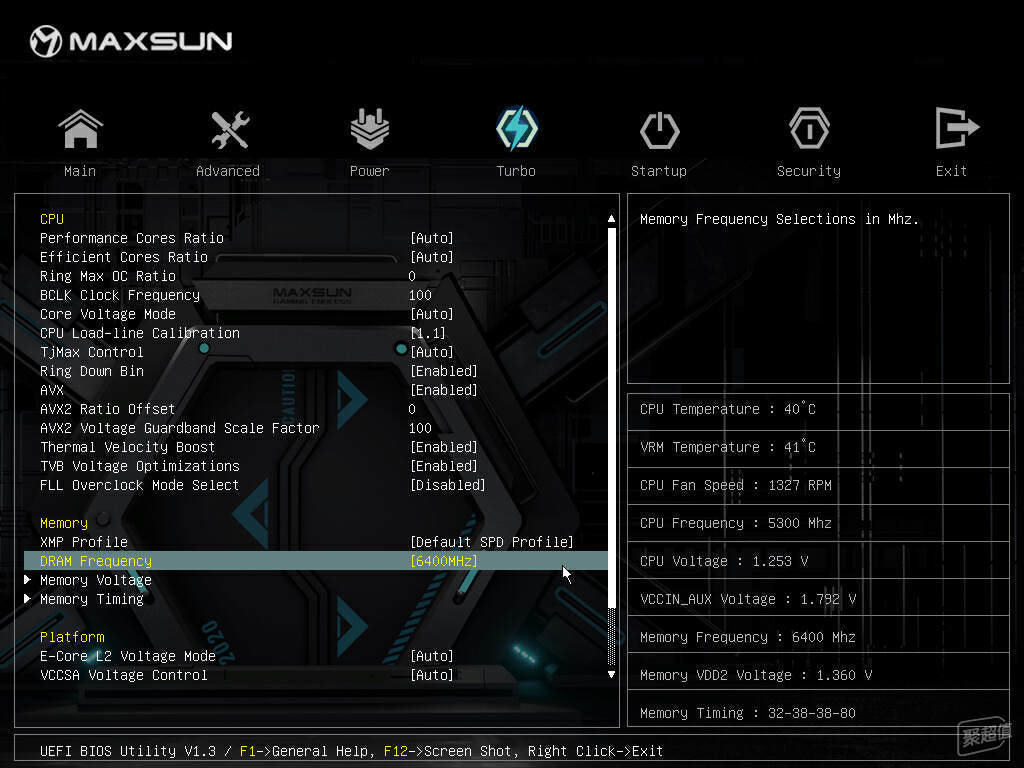Click the Security shield icon
The image size is (1024, 768).
click(x=809, y=129)
